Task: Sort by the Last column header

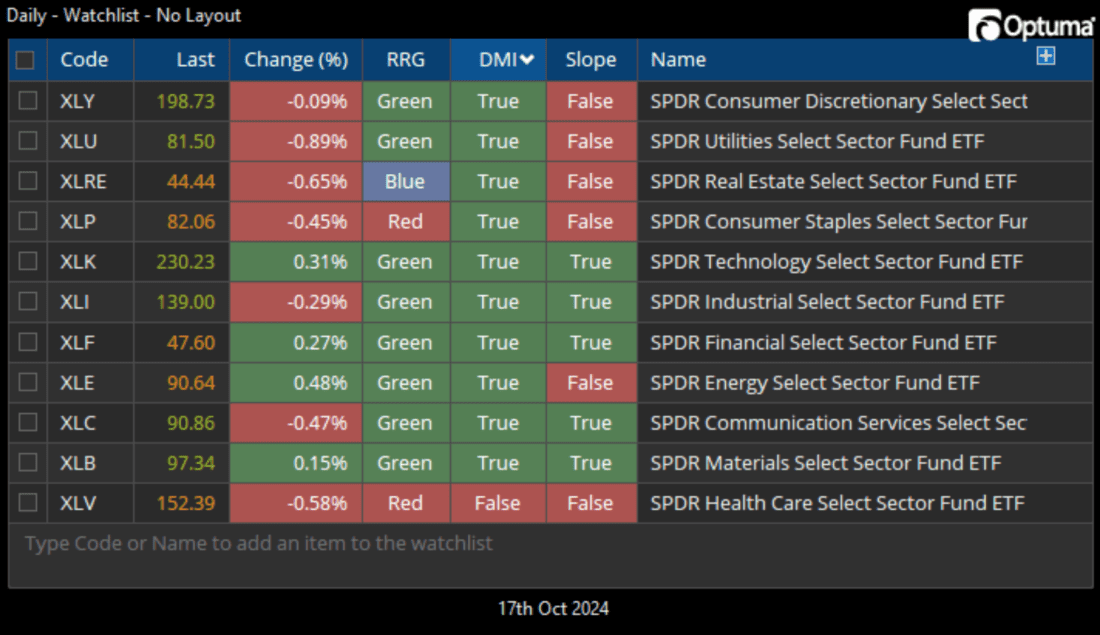Action: [182, 60]
